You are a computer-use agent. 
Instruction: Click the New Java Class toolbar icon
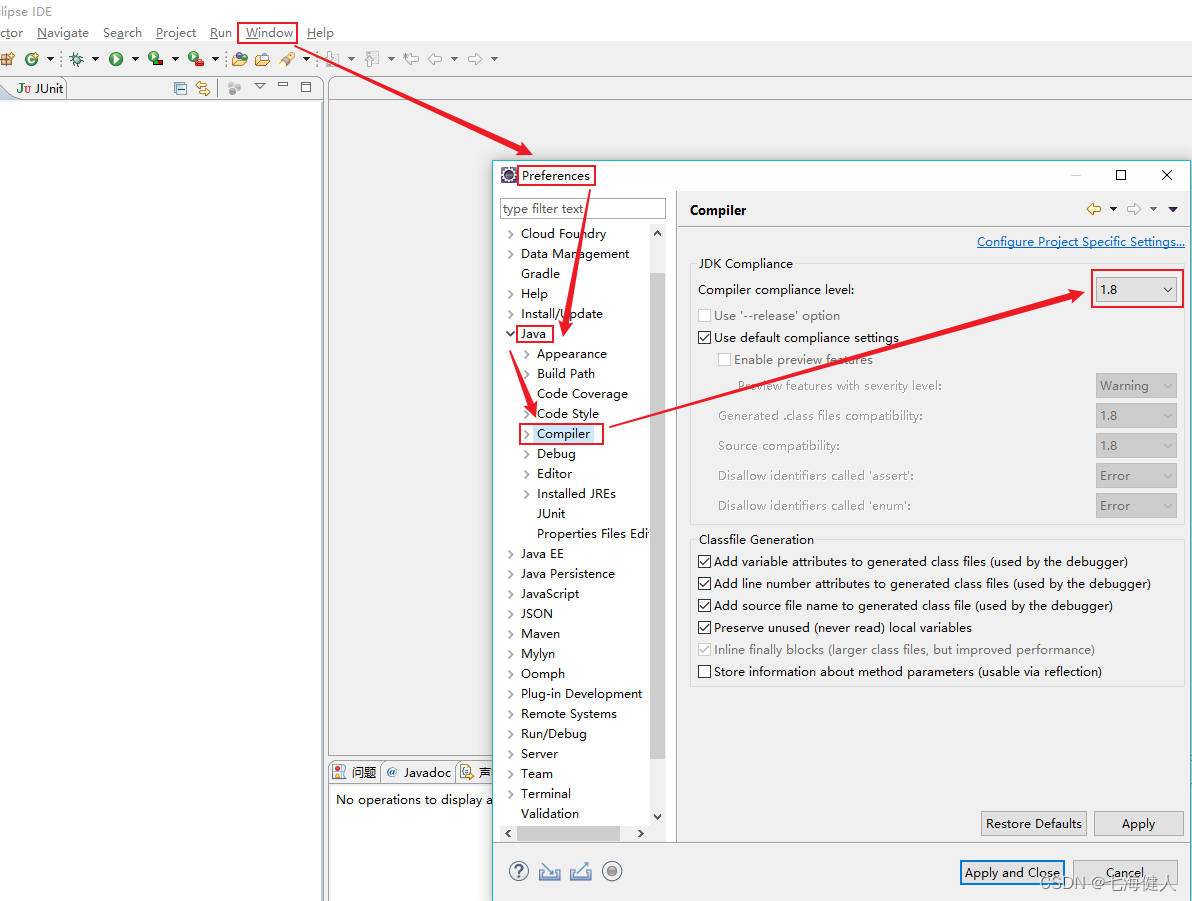coord(31,59)
